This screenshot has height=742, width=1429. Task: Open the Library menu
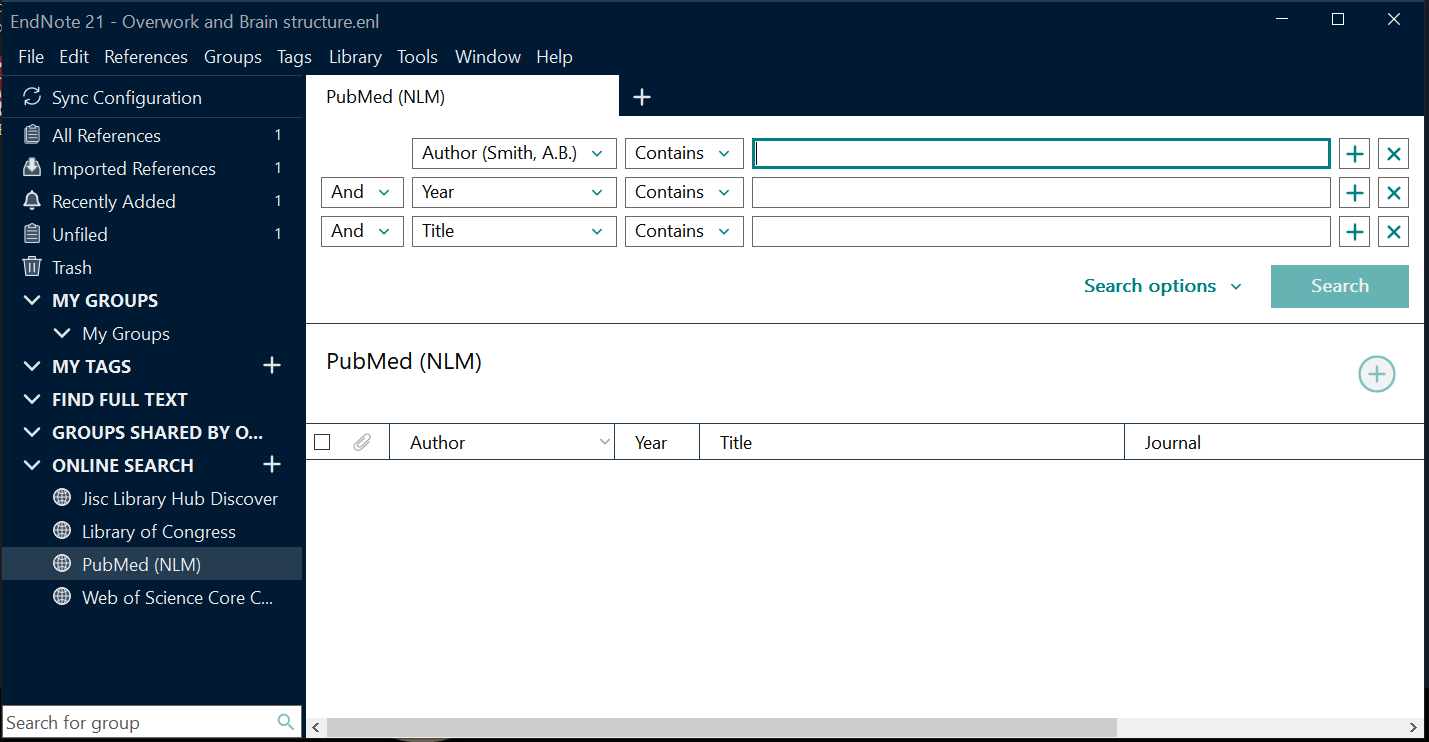[355, 57]
